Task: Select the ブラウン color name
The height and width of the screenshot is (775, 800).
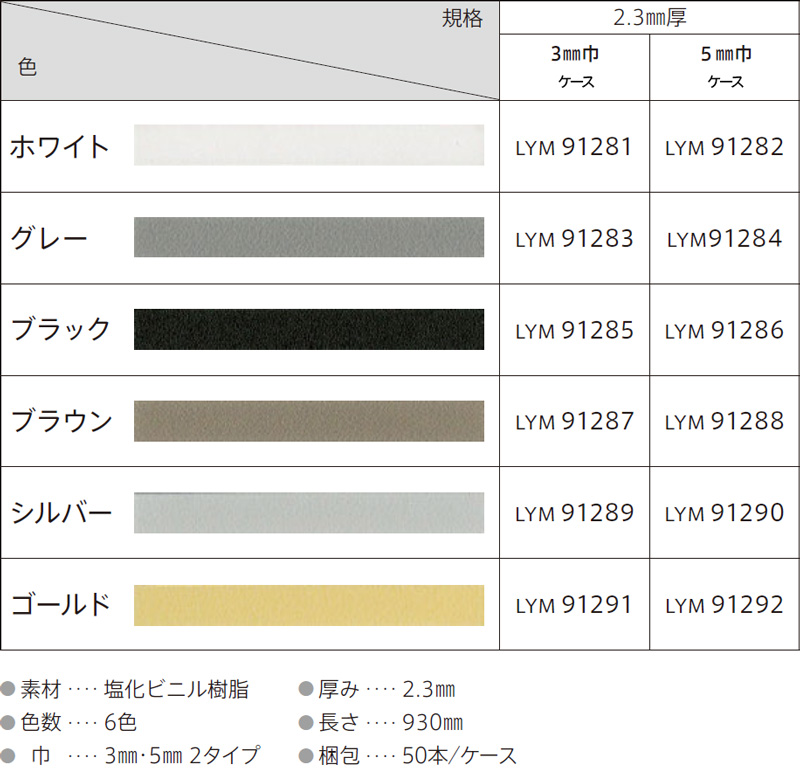Action: [62, 421]
